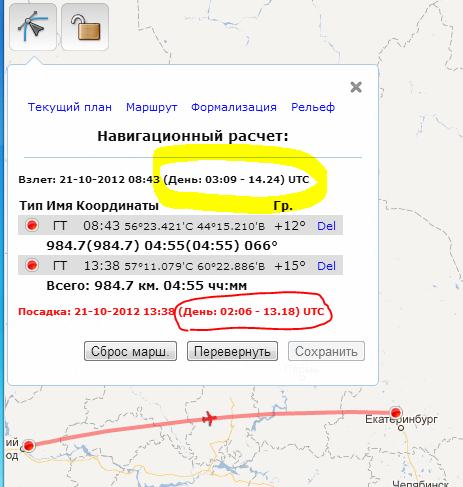Screen dimensions: 463x487
Task: Open the Текущий план tab
Action: point(70,107)
